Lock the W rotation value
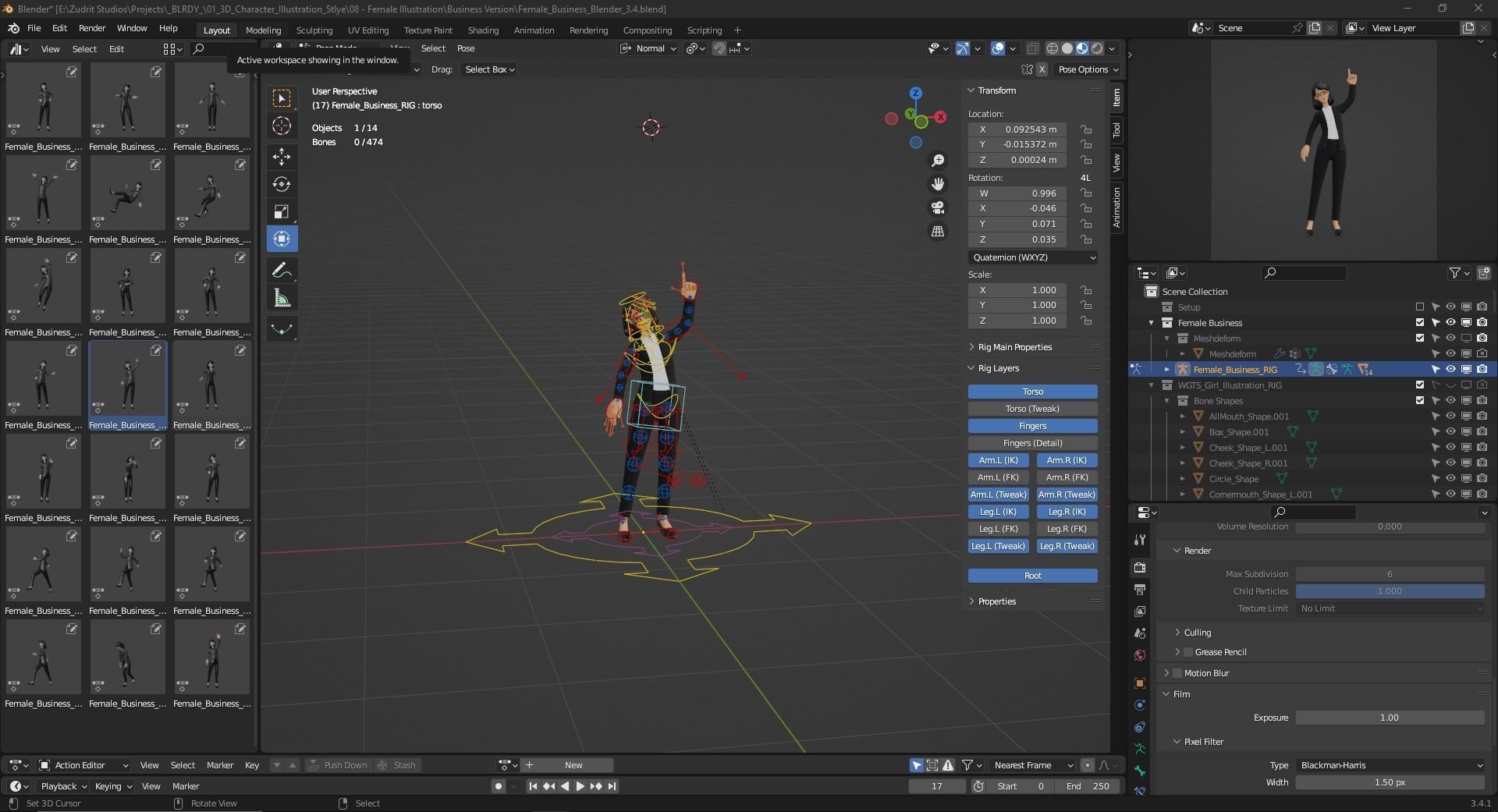Viewport: 1498px width, 812px height. click(x=1085, y=193)
